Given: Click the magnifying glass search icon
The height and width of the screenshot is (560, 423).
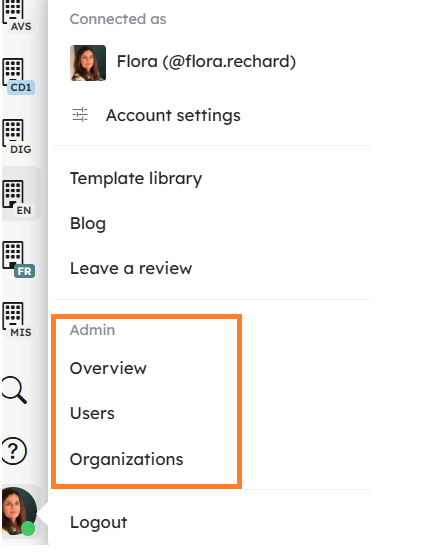Looking at the screenshot, I should point(14,390).
